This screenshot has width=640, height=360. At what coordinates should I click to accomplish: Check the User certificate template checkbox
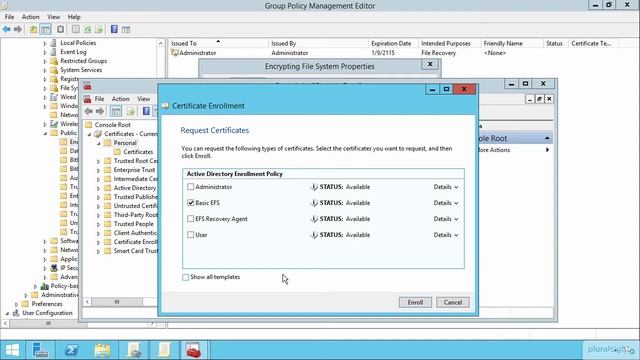pos(191,235)
